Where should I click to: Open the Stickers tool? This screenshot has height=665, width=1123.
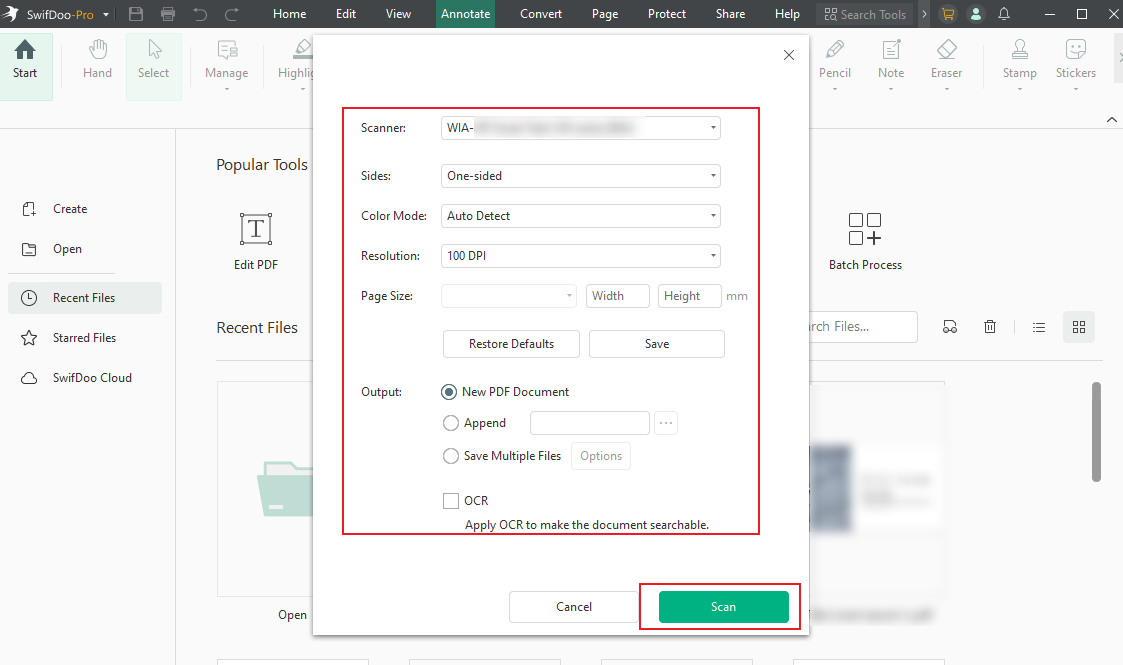tap(1075, 62)
